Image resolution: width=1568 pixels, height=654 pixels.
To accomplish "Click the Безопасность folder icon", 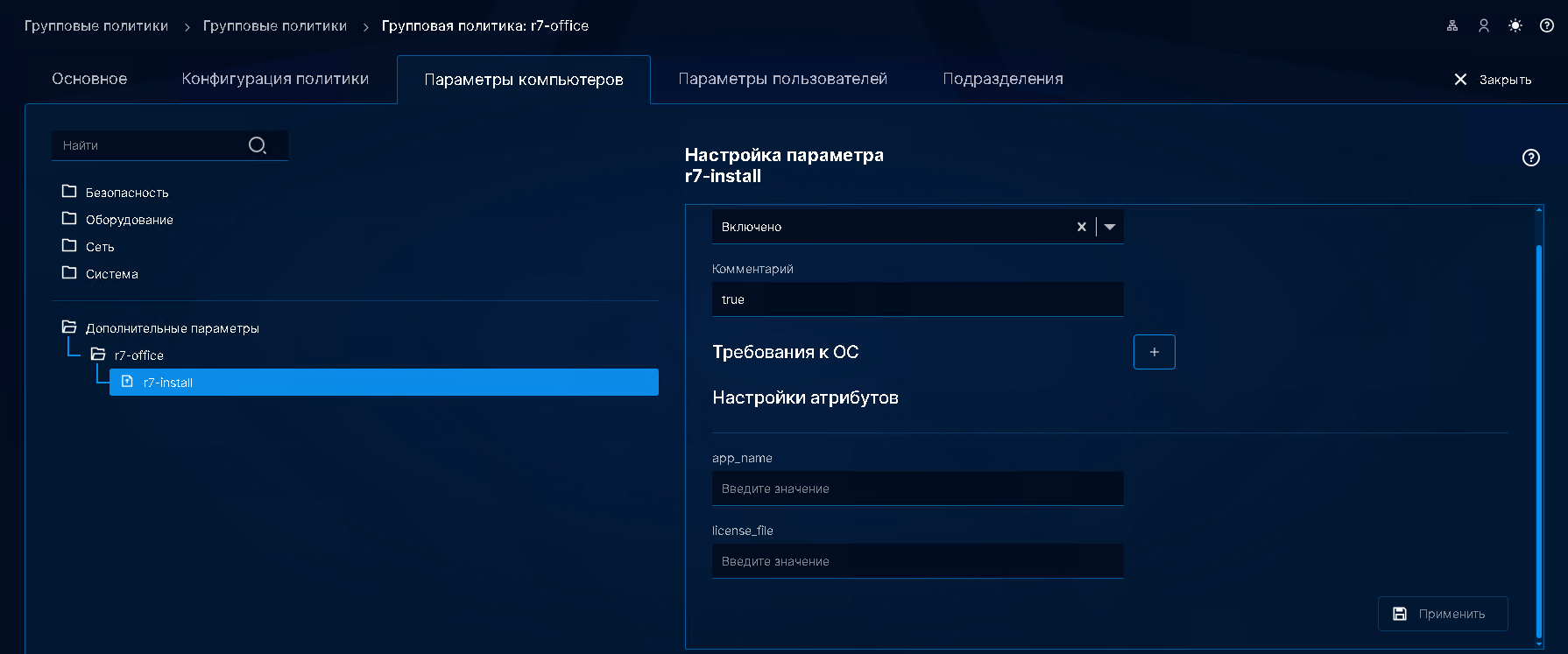I will tap(69, 191).
